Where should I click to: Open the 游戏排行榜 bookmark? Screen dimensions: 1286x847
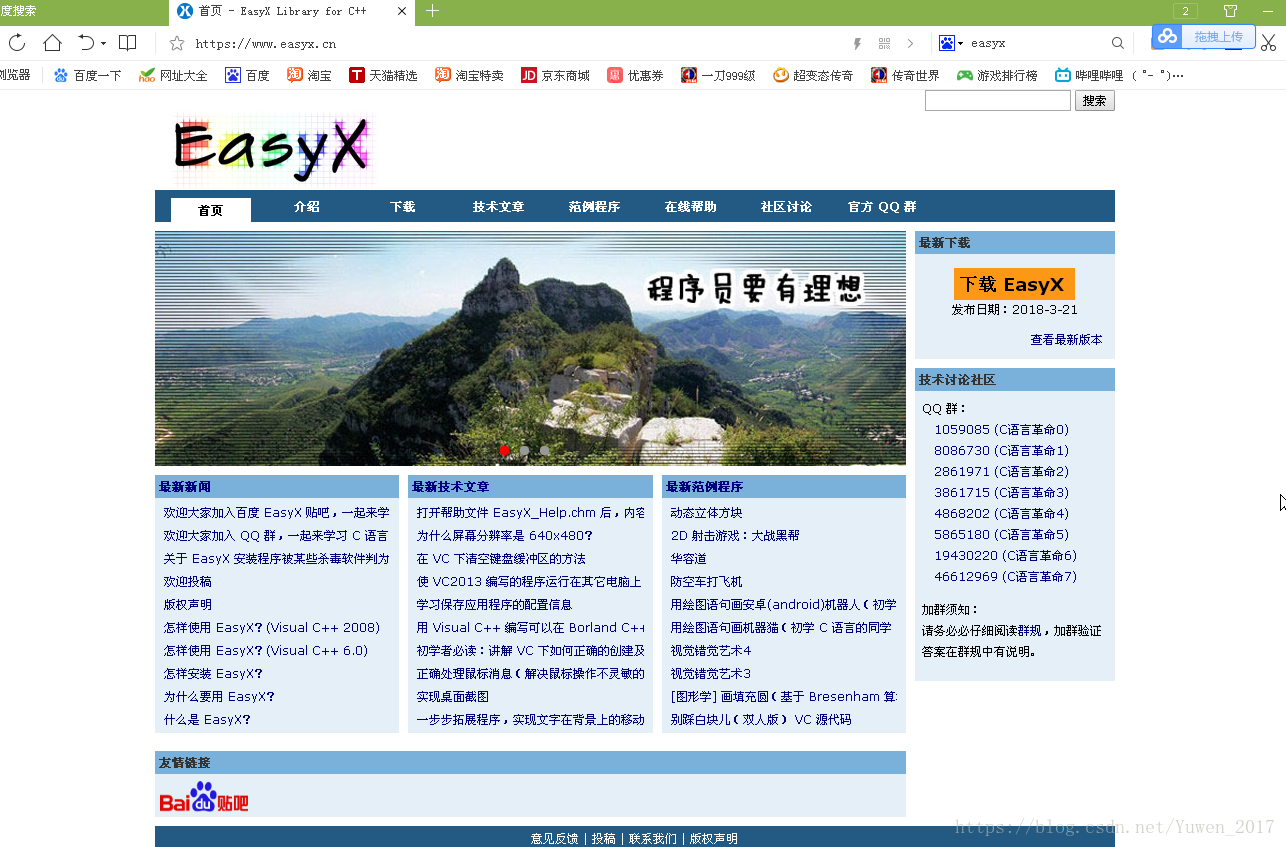click(997, 75)
